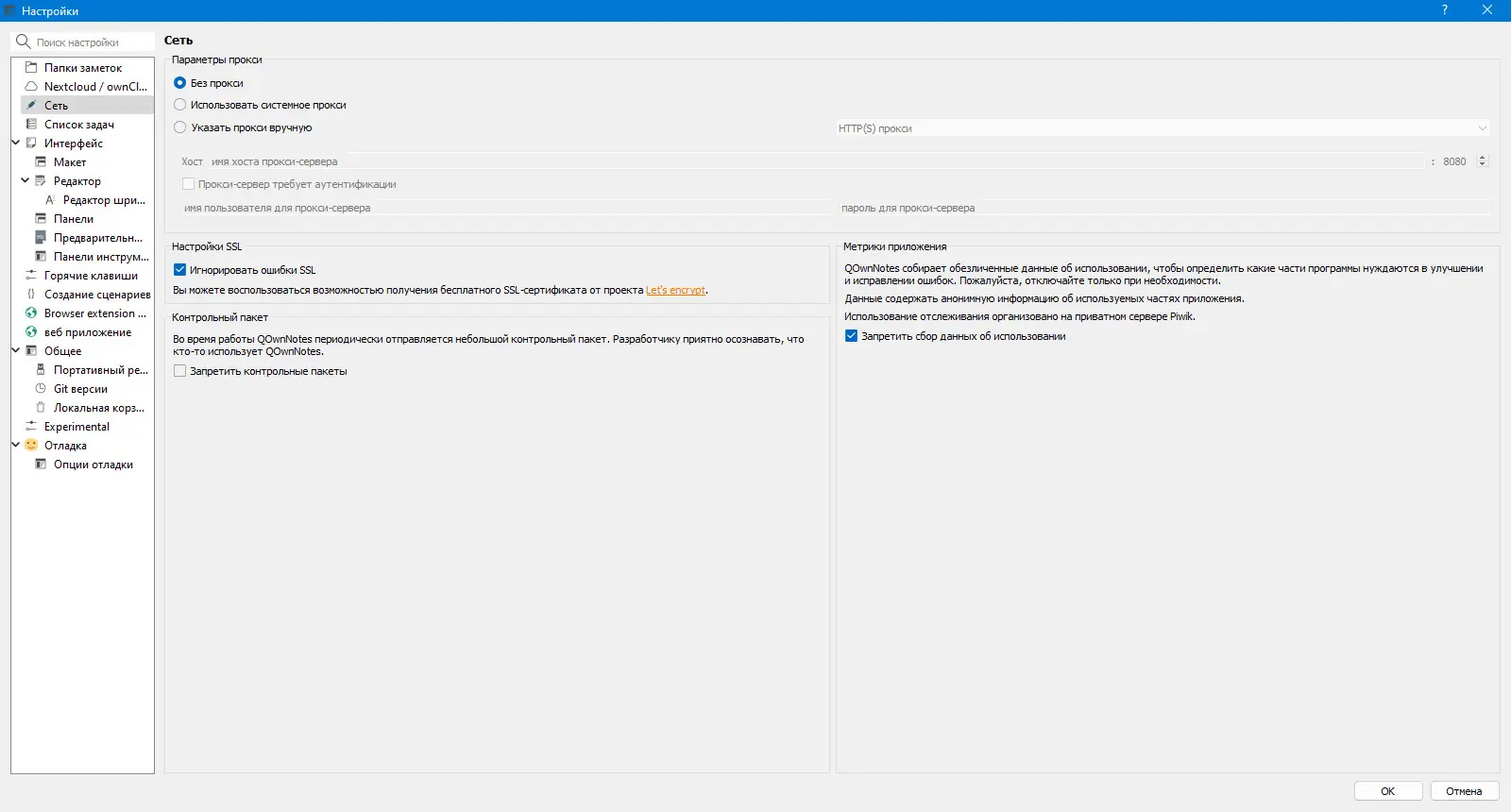Image resolution: width=1511 pixels, height=812 pixels.
Task: Click the interface icon beside Интерфейс
Action: tap(31, 143)
